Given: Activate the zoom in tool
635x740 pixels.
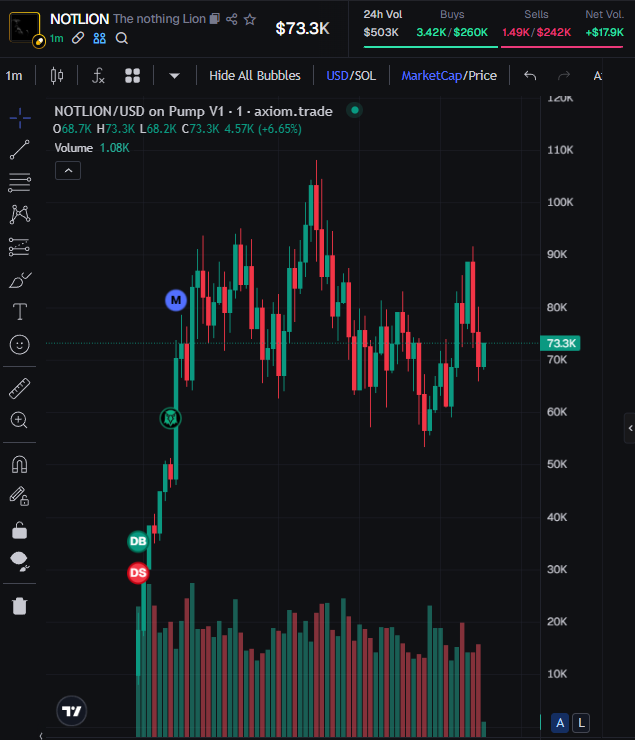Looking at the screenshot, I should [x=19, y=420].
